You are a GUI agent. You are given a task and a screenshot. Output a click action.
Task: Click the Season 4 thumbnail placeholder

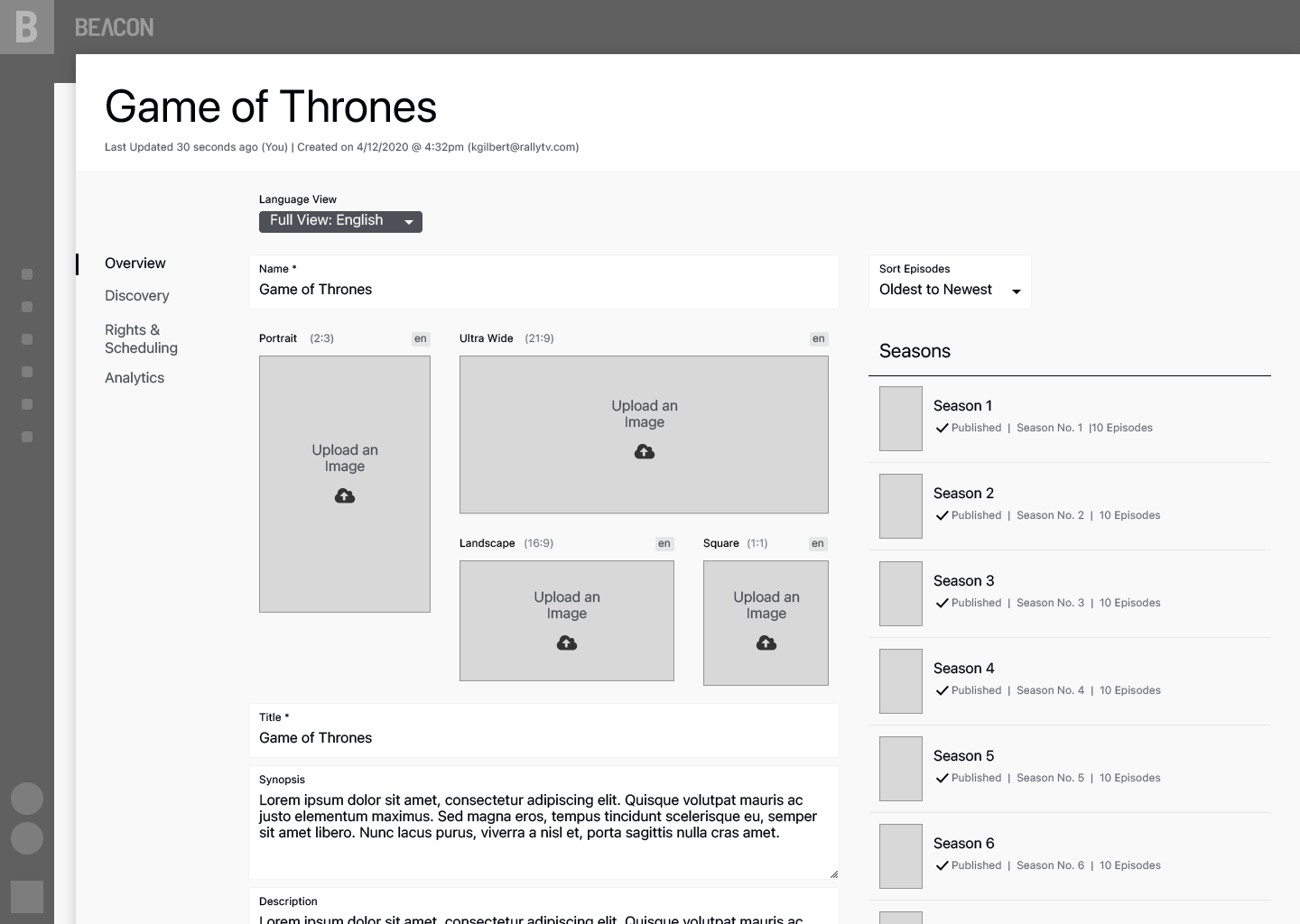[900, 681]
